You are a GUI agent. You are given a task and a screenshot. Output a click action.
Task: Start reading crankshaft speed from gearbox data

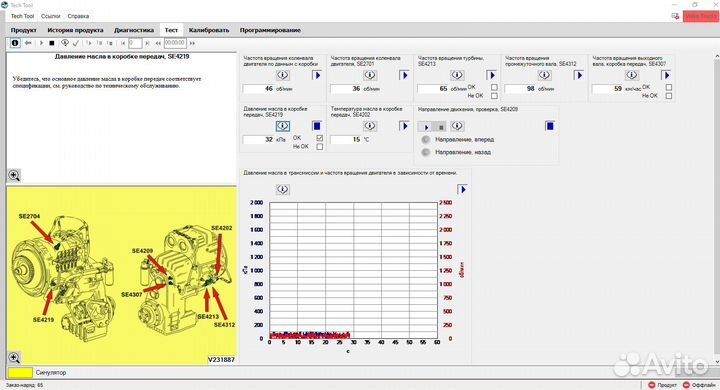[317, 75]
